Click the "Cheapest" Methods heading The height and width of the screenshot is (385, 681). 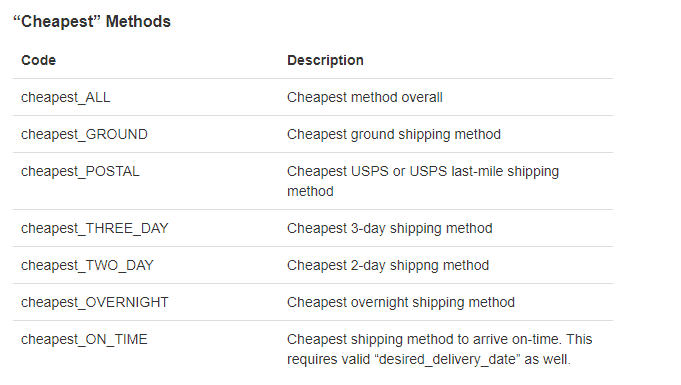coord(92,22)
